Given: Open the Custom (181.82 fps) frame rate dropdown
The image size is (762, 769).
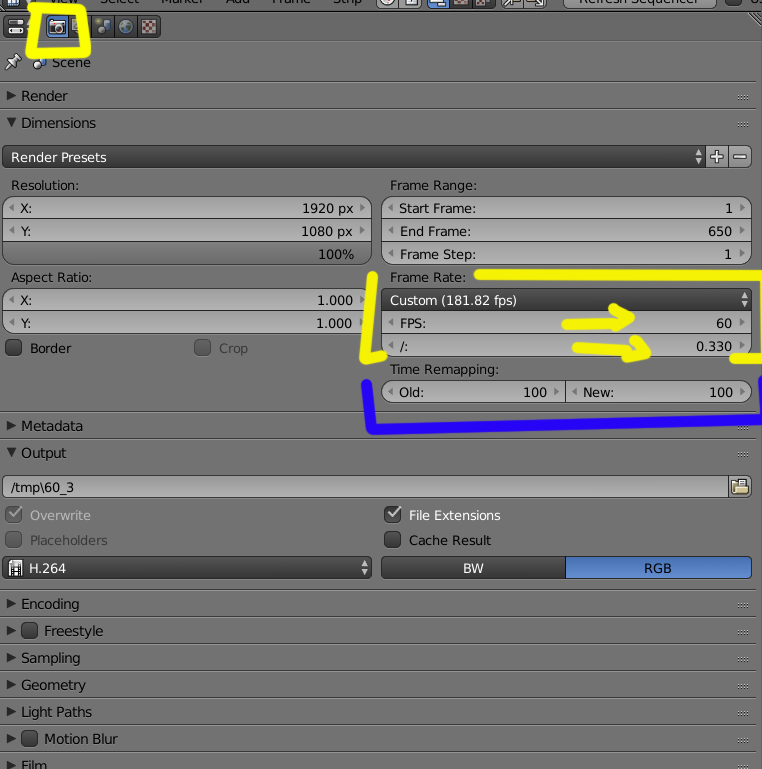Looking at the screenshot, I should point(566,300).
